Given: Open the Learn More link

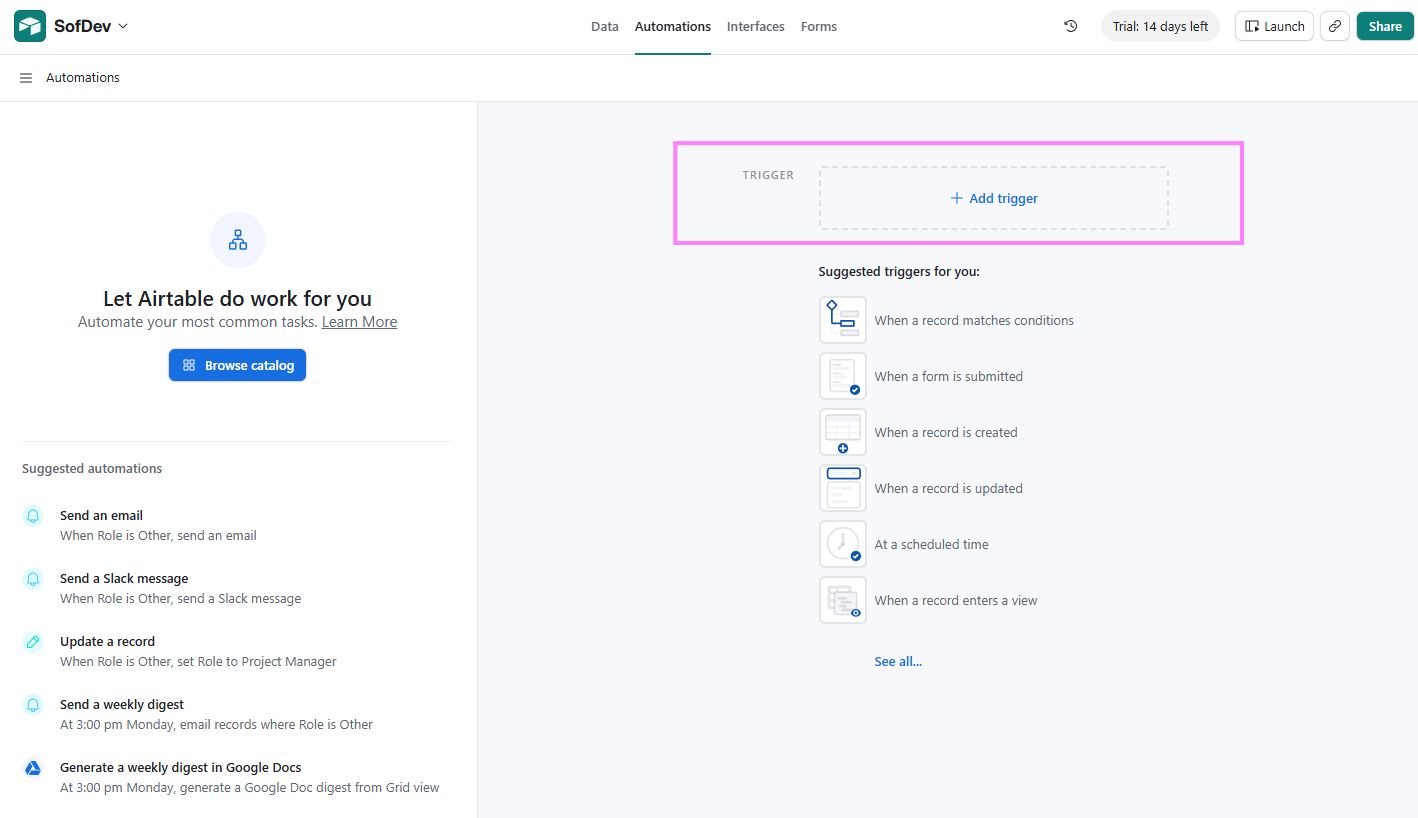Looking at the screenshot, I should point(359,322).
